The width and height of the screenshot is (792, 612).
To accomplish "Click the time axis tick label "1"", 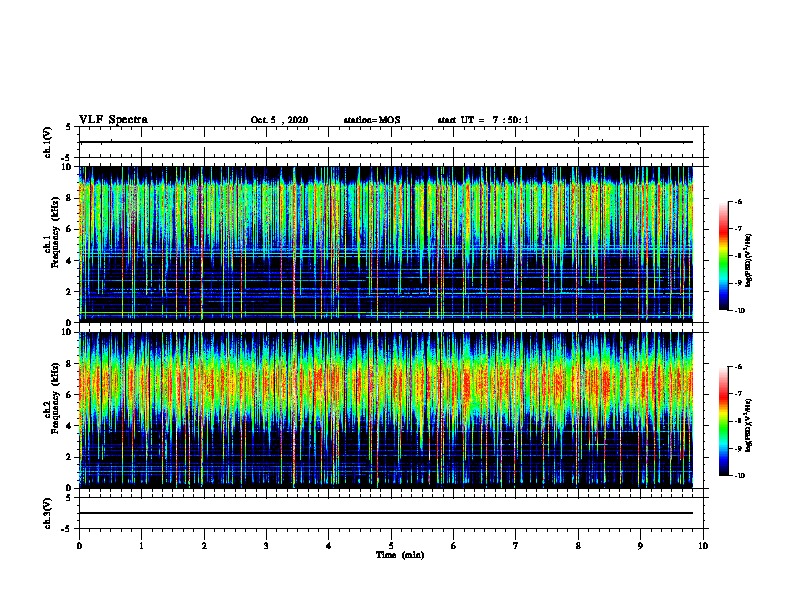I will coord(142,546).
